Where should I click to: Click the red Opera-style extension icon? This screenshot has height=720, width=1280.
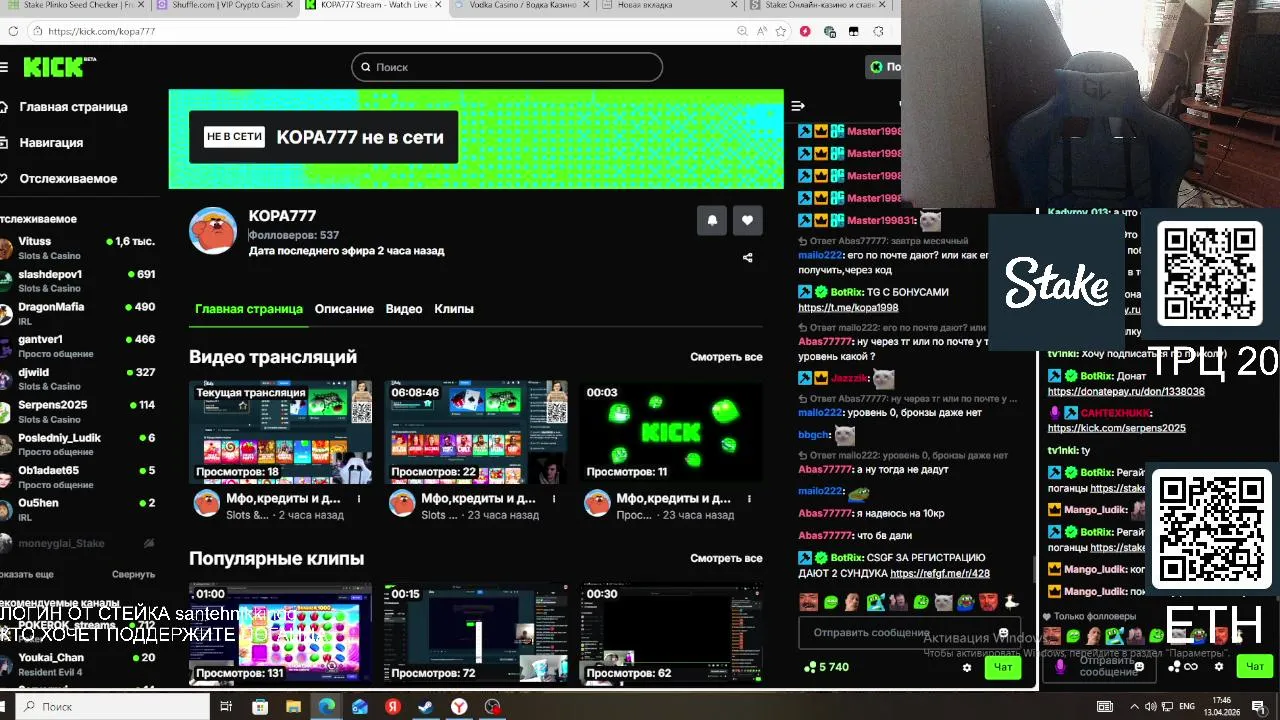click(805, 31)
